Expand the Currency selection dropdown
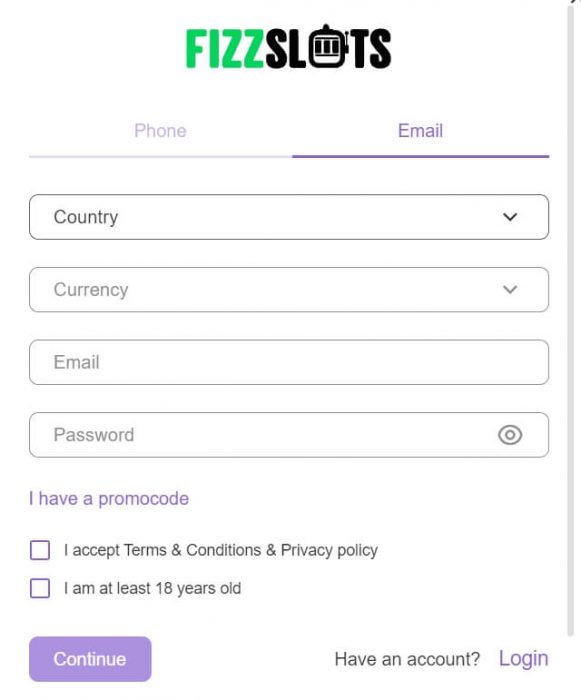581x700 pixels. [x=289, y=289]
